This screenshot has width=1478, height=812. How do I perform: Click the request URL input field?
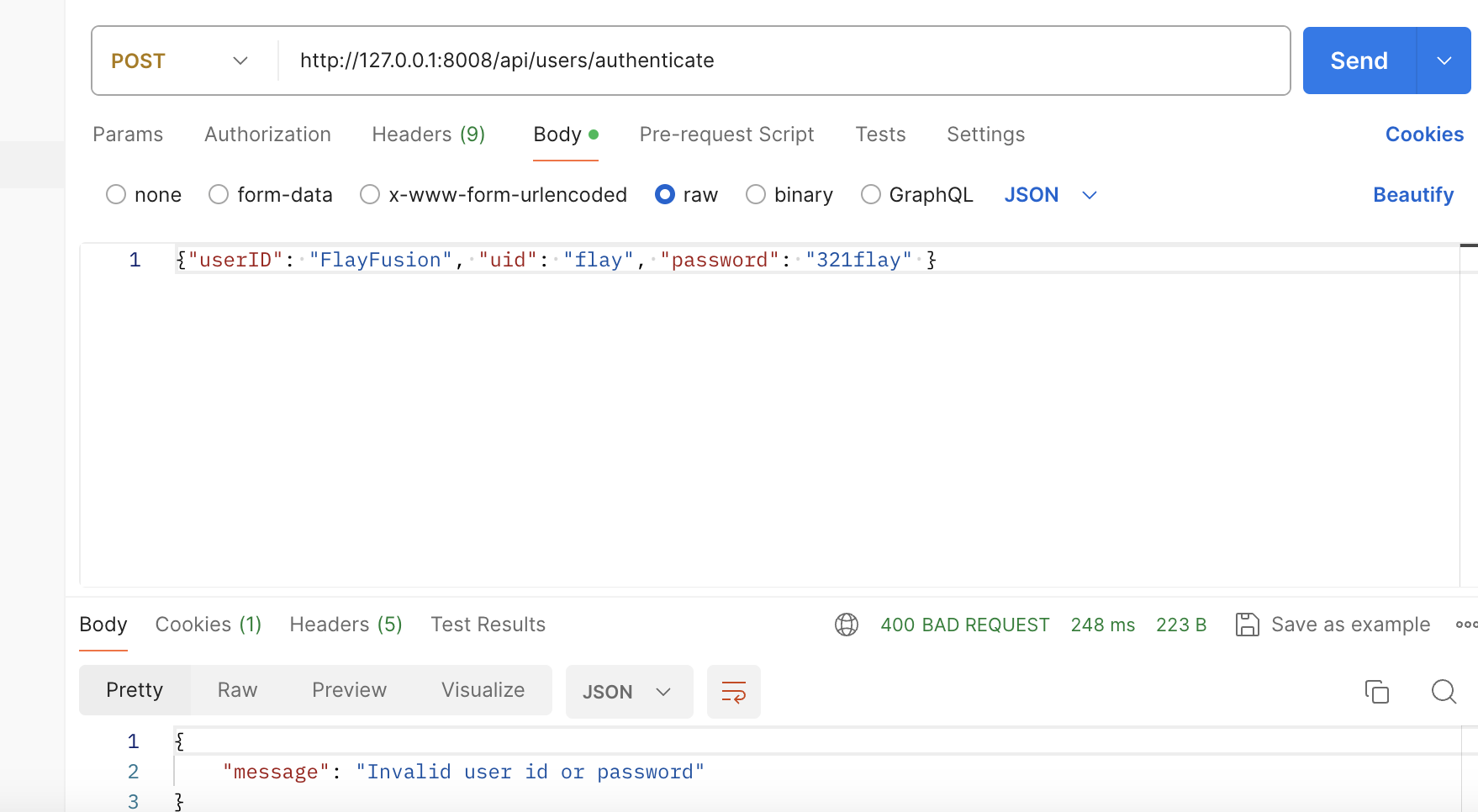point(783,61)
